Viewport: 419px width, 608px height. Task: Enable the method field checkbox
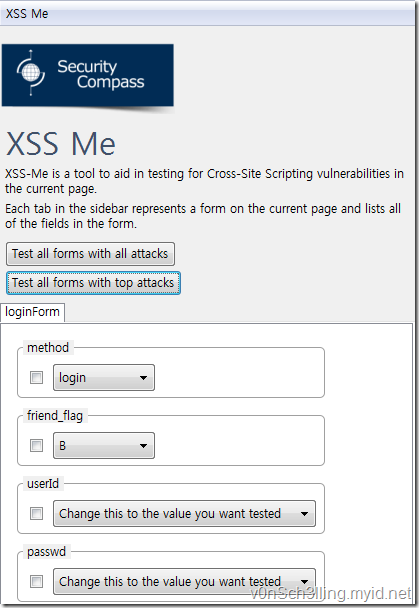coord(36,377)
